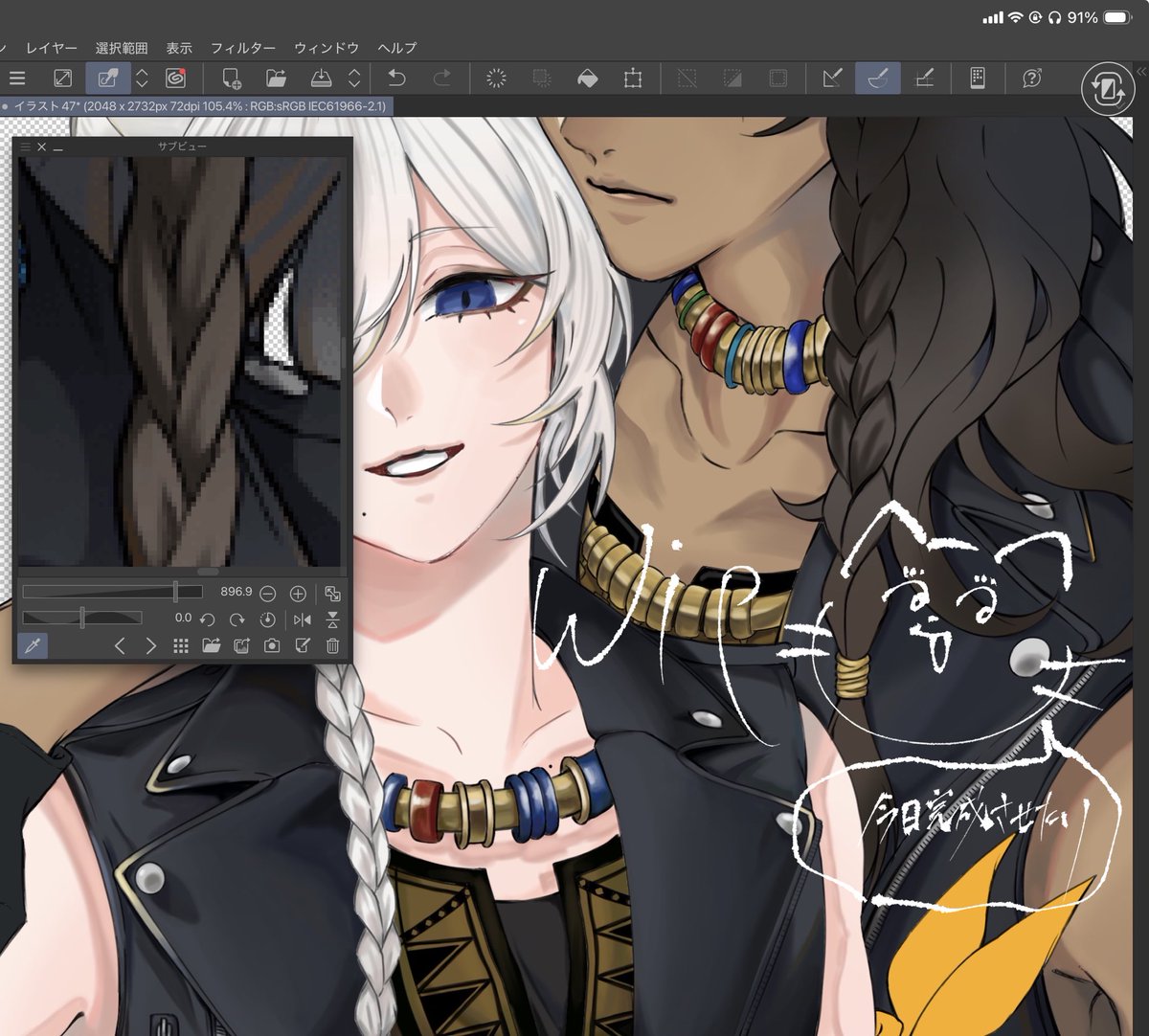1149x1036 pixels.
Task: Click the Sub View braid reference image
Action: (x=179, y=362)
